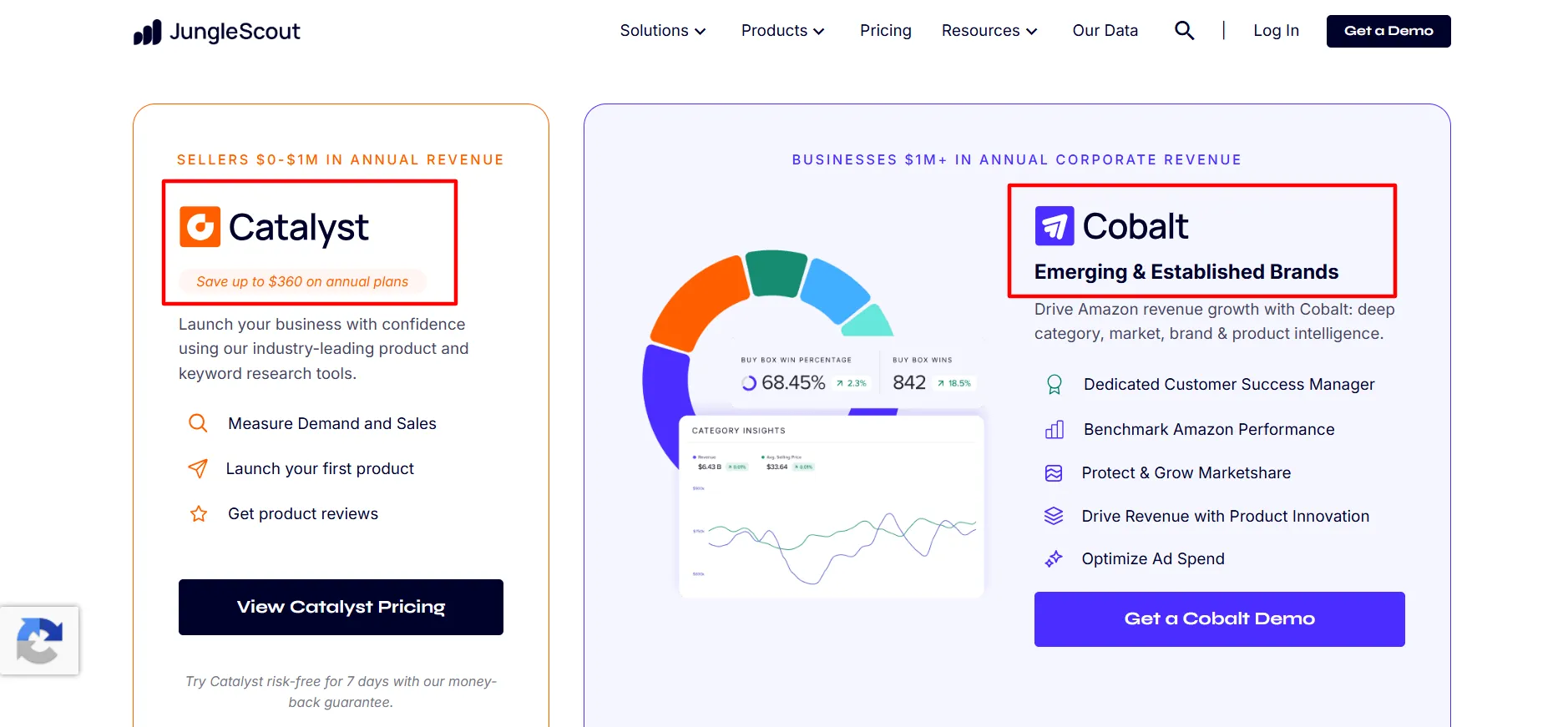Click the paper plane Launch icon

click(x=198, y=468)
